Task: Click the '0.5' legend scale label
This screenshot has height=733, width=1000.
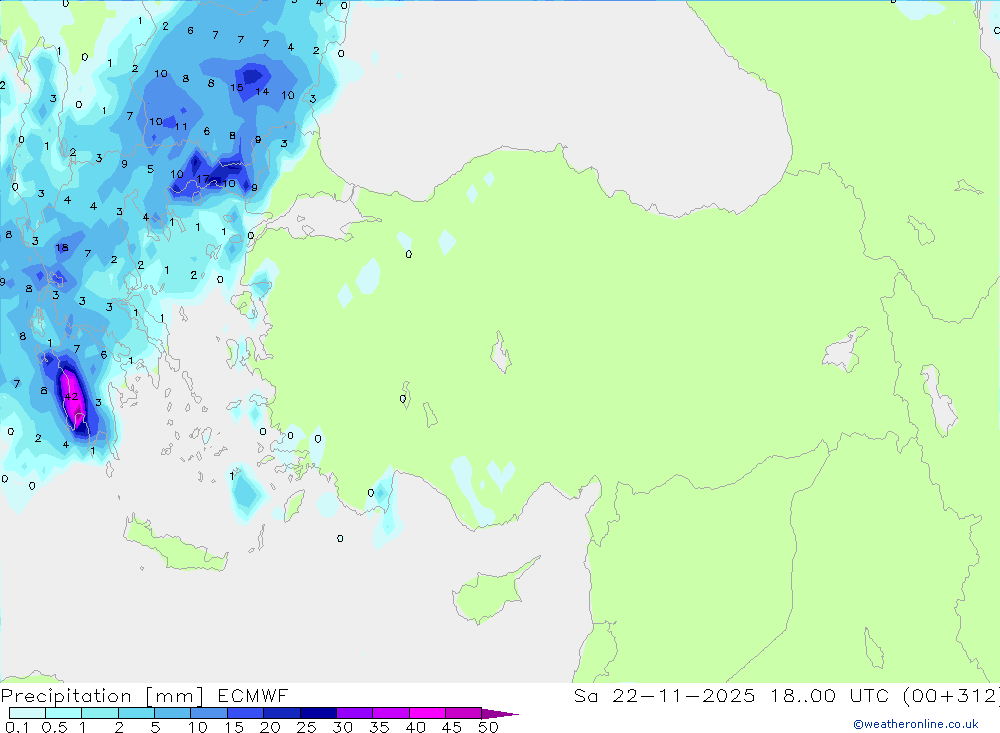Action: pos(55,727)
